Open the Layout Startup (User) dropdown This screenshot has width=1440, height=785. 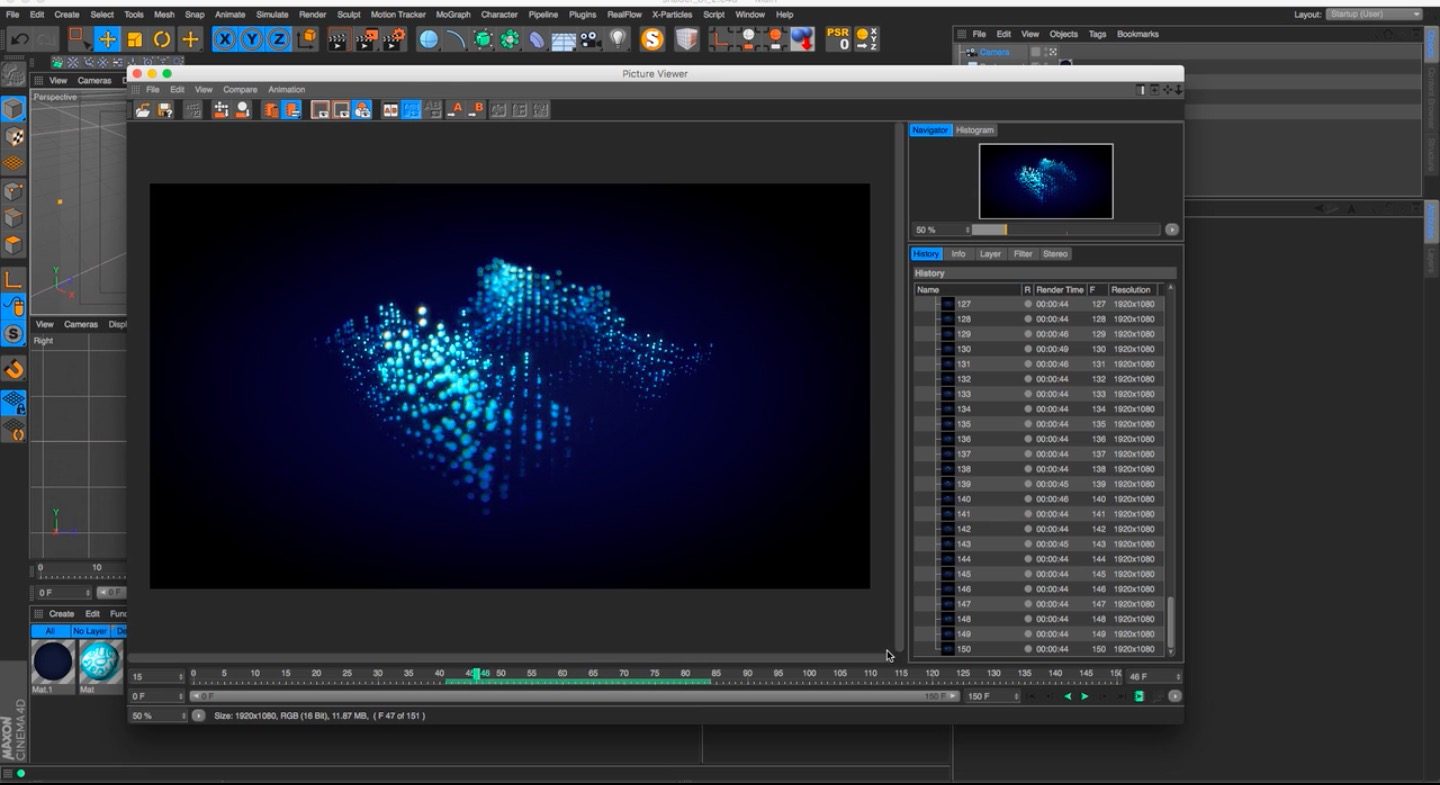[x=1374, y=14]
